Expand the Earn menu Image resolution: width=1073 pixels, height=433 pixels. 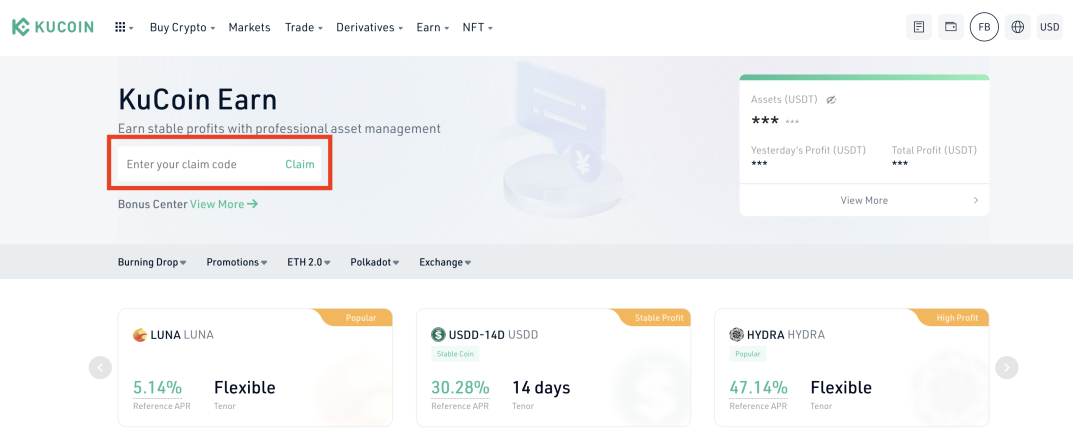[432, 27]
